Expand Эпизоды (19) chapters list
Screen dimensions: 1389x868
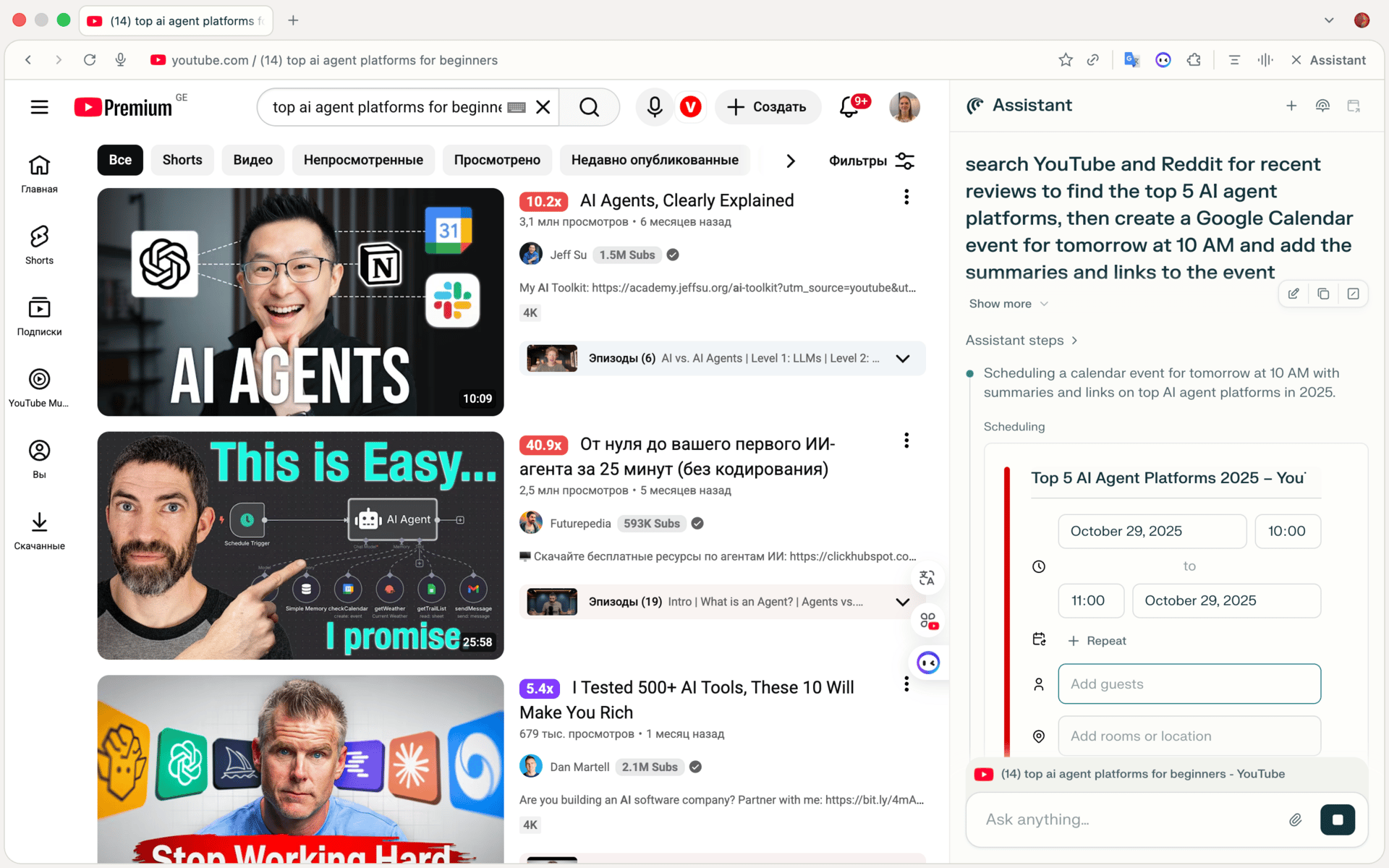coord(902,602)
